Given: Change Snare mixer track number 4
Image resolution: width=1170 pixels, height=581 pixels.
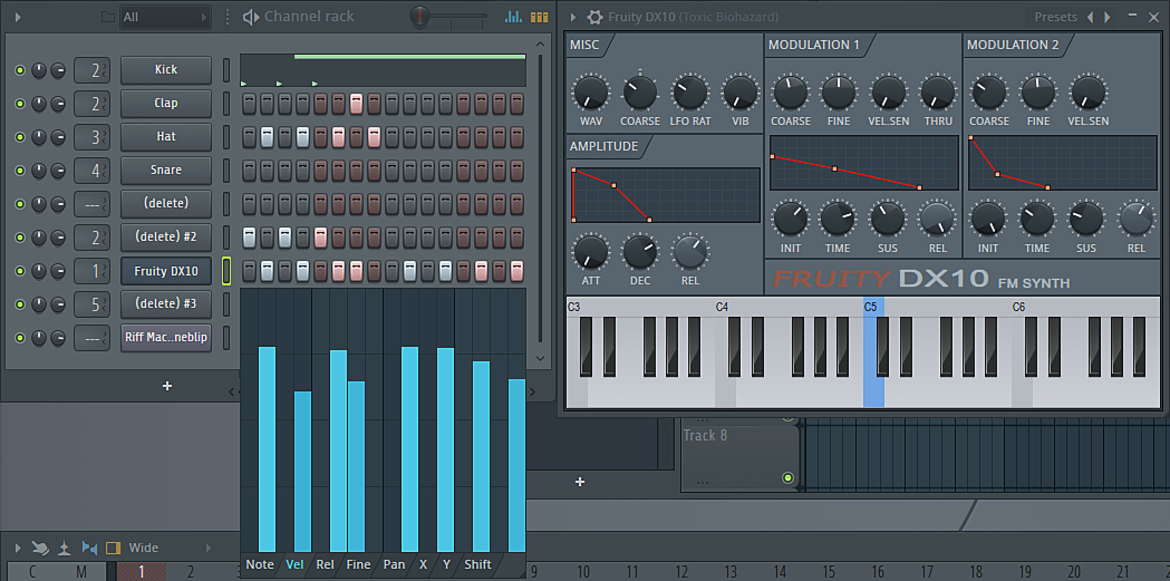Looking at the screenshot, I should pos(92,171).
